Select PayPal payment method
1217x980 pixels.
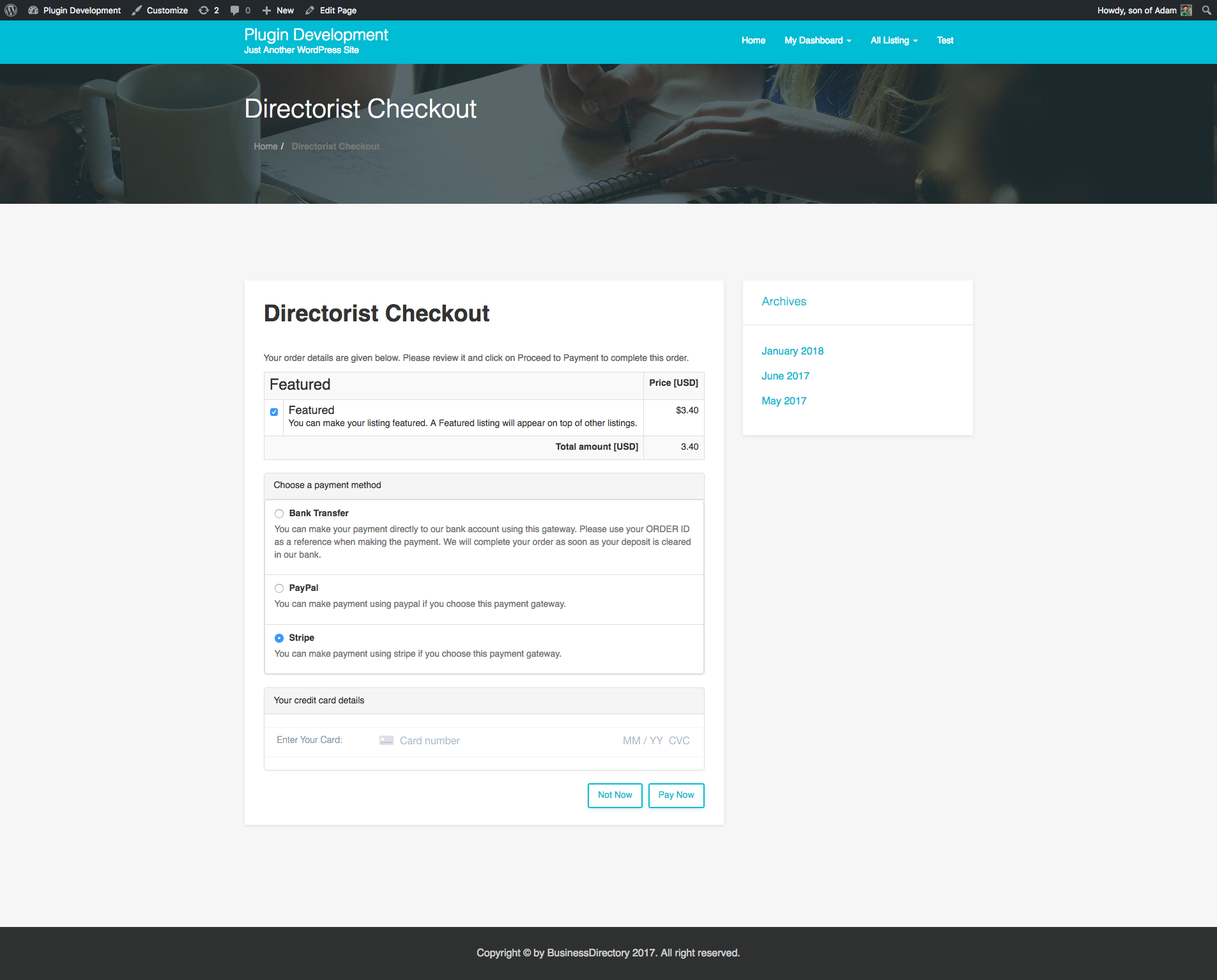pyautogui.click(x=279, y=588)
